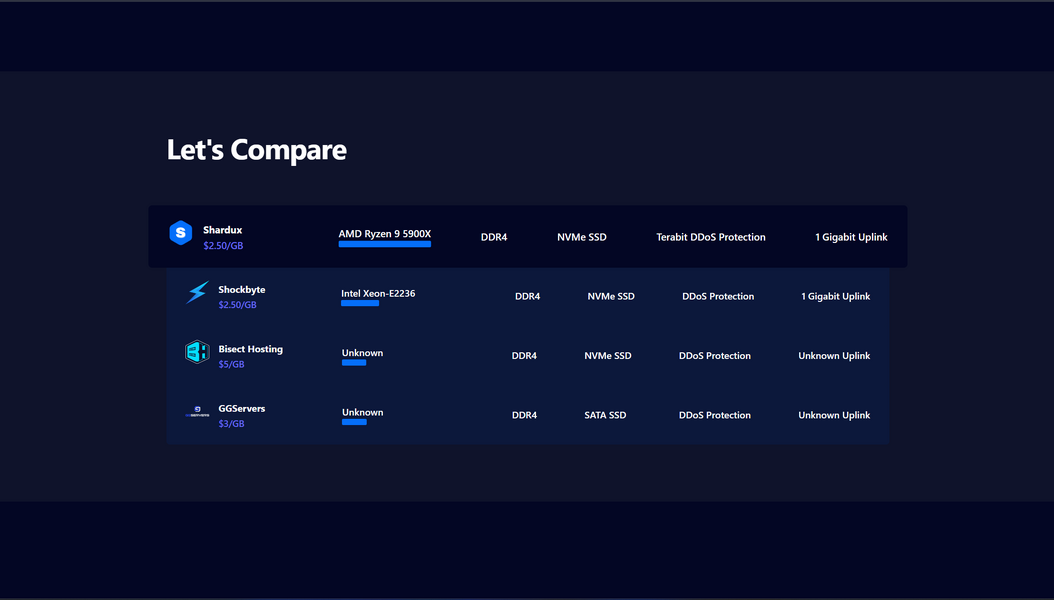Click the Intel Xeon-E2236 performance bar
This screenshot has width=1054, height=600.
tap(360, 303)
